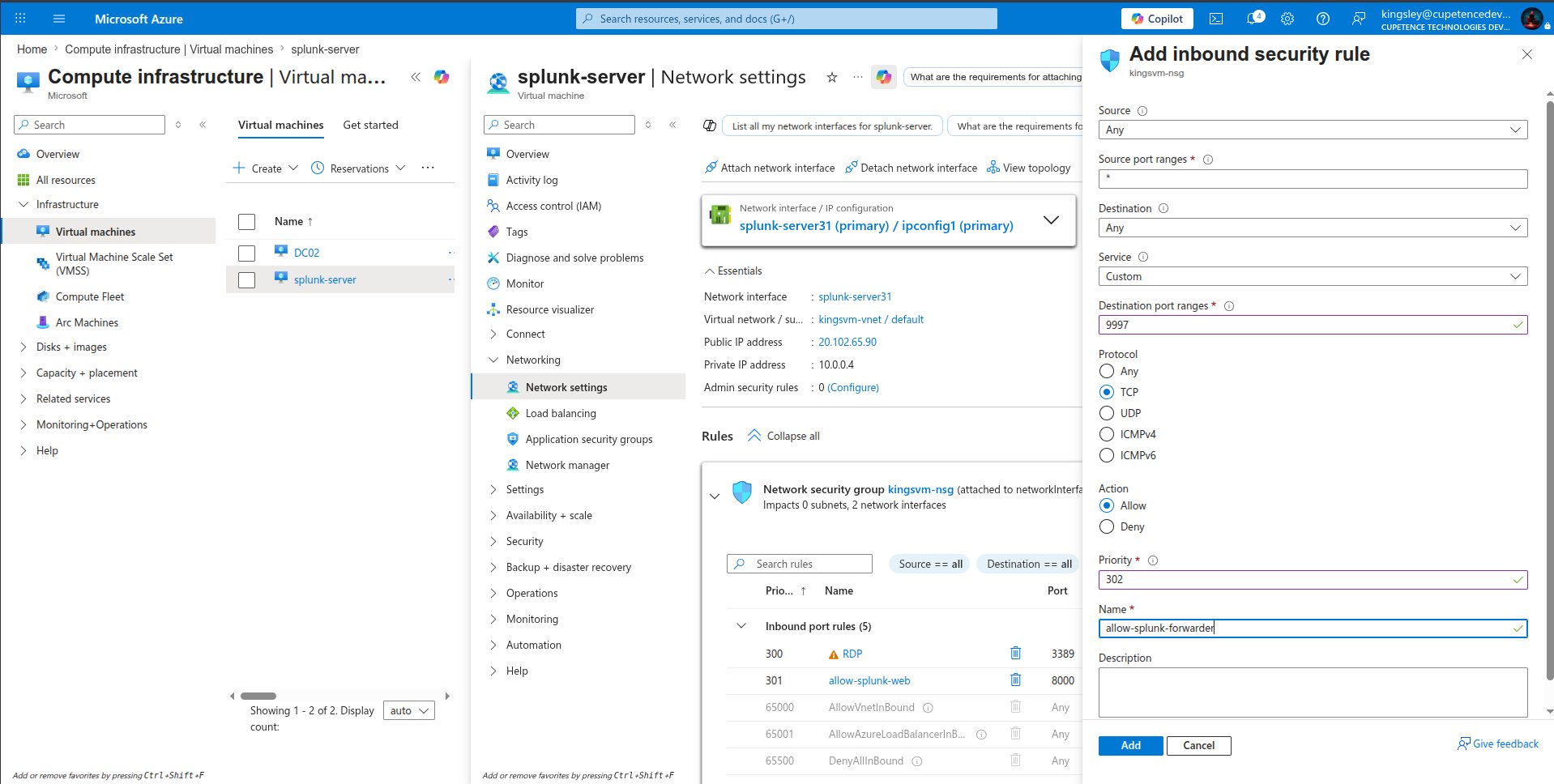Open the account profile avatar
This screenshot has height=784, width=1554.
click(1531, 19)
